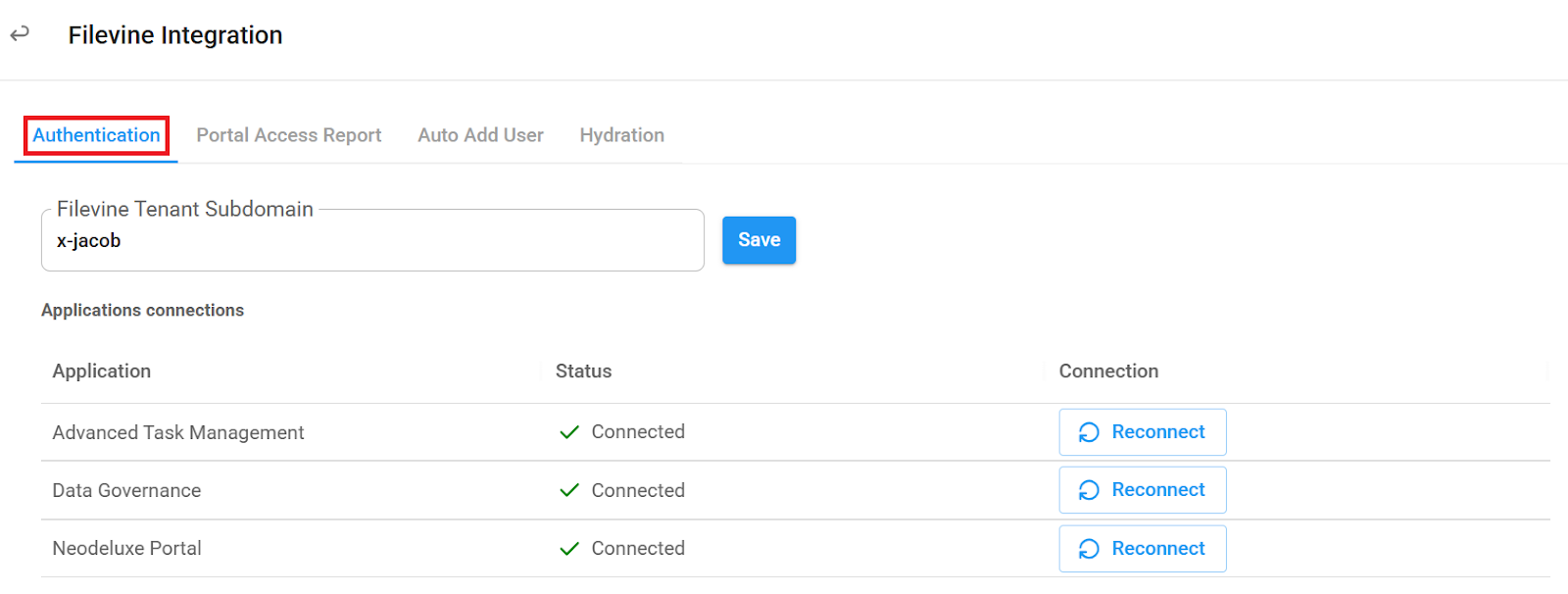This screenshot has width=1568, height=594.
Task: Reconnect Neodeluxe Portal application
Action: point(1142,549)
